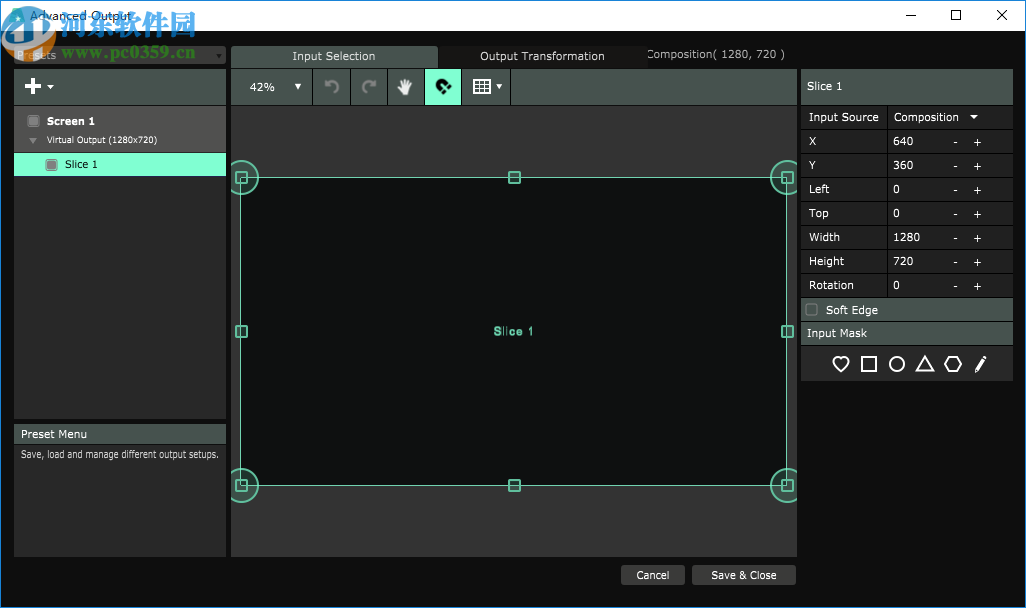Switch to the Output Transformation tab
Viewport: 1026px width, 608px height.
pyautogui.click(x=542, y=56)
